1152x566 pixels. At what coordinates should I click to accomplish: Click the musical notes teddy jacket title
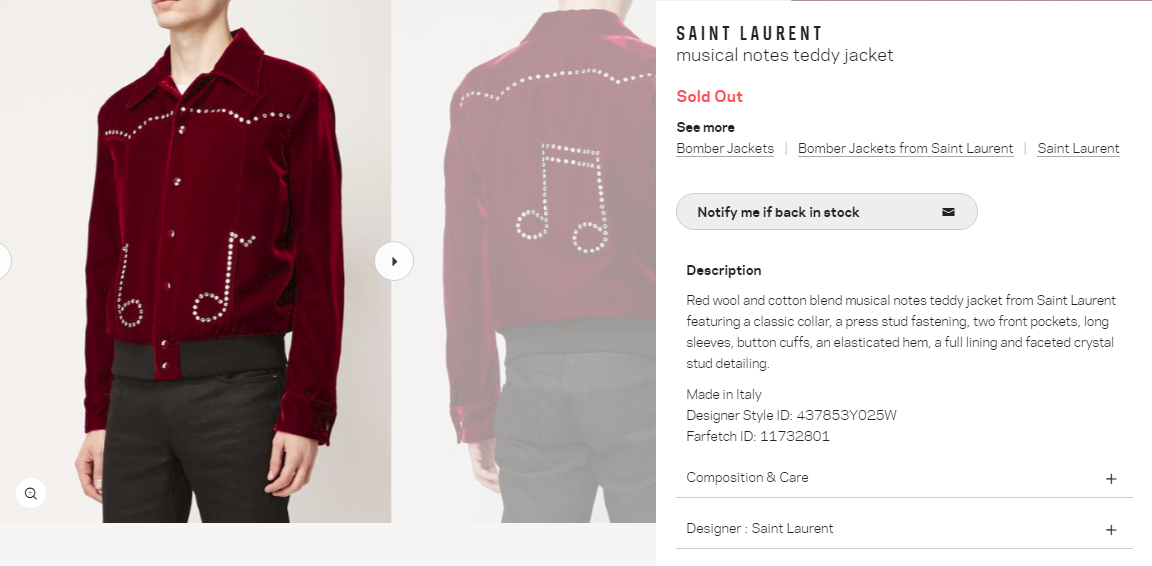click(x=785, y=55)
